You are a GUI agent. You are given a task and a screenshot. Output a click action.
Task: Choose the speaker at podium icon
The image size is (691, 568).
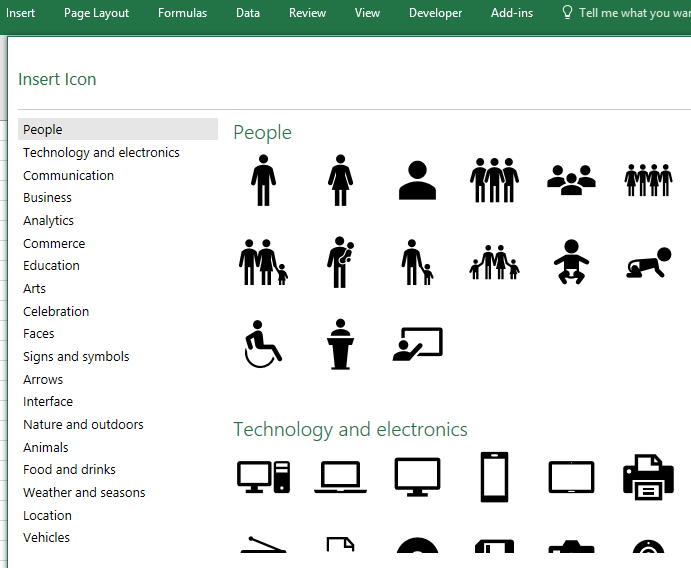coord(341,343)
